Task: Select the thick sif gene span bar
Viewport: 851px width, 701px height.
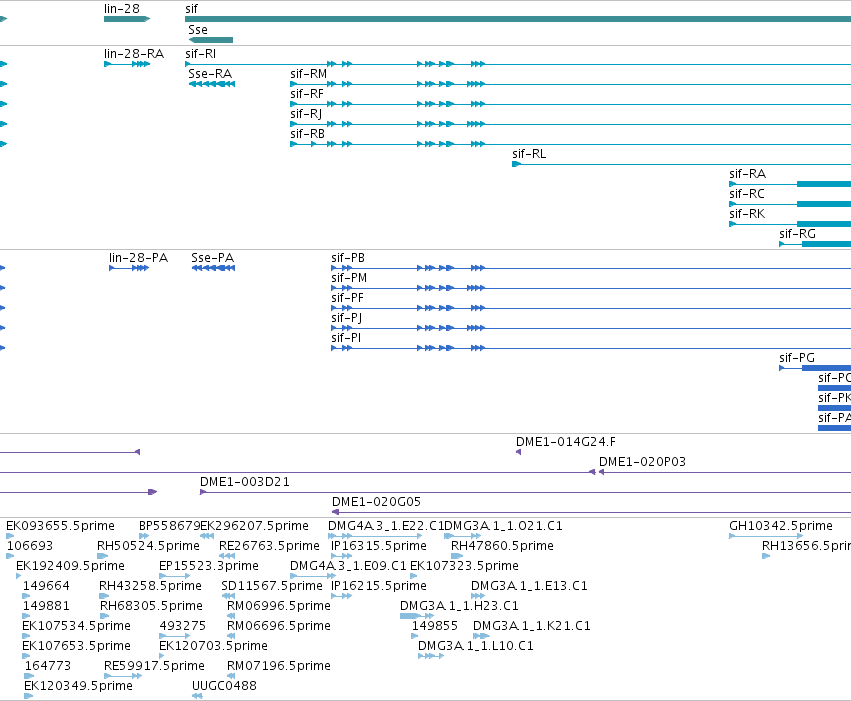Action: point(518,19)
